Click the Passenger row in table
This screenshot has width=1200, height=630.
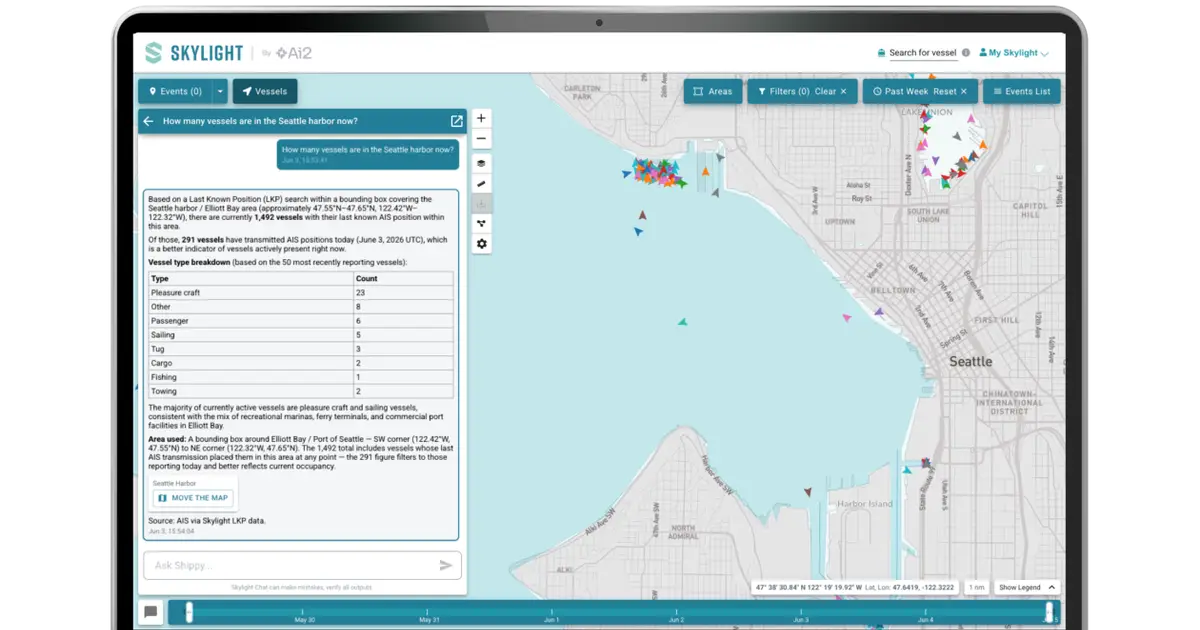pyautogui.click(x=301, y=321)
